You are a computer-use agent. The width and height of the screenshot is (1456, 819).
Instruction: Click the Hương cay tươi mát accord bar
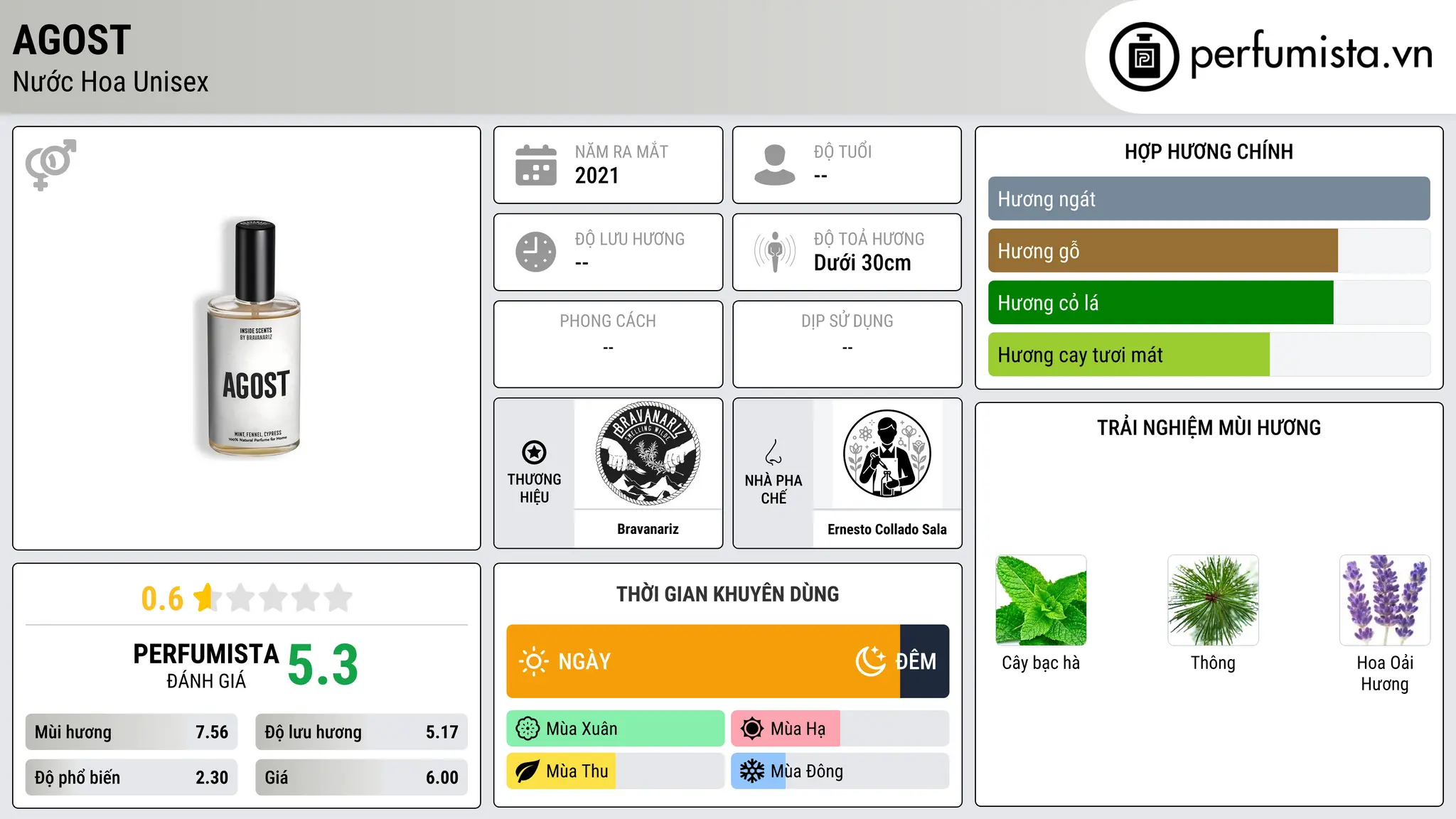(x=1209, y=355)
